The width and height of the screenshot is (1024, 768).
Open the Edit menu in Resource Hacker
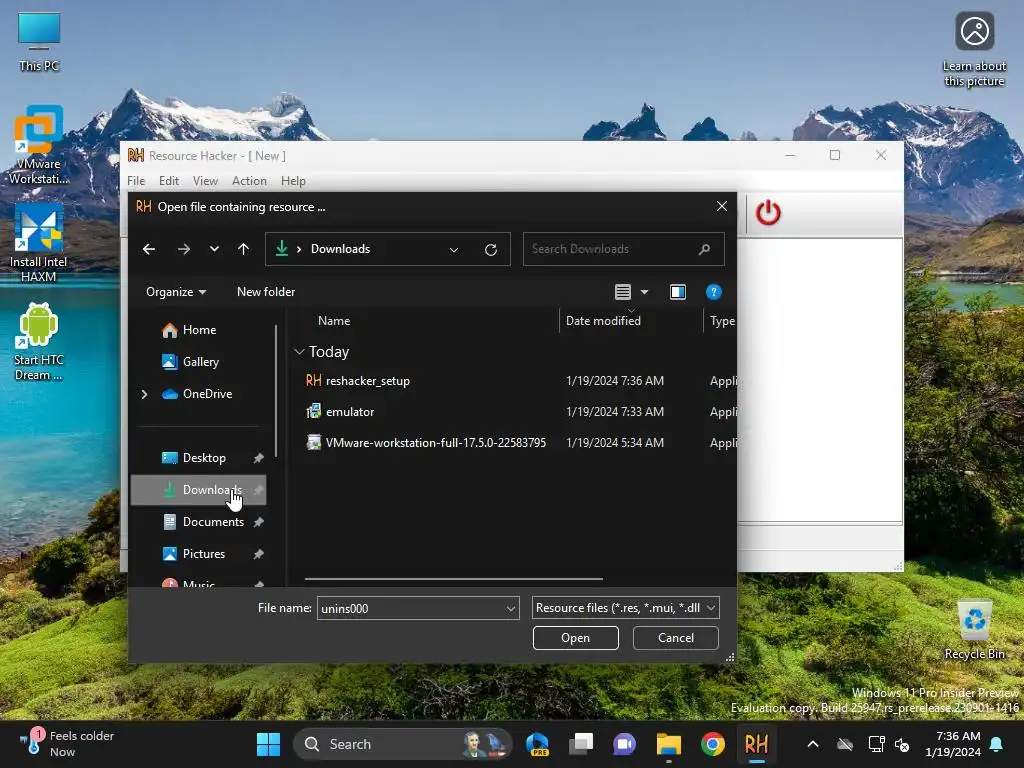[x=168, y=181]
